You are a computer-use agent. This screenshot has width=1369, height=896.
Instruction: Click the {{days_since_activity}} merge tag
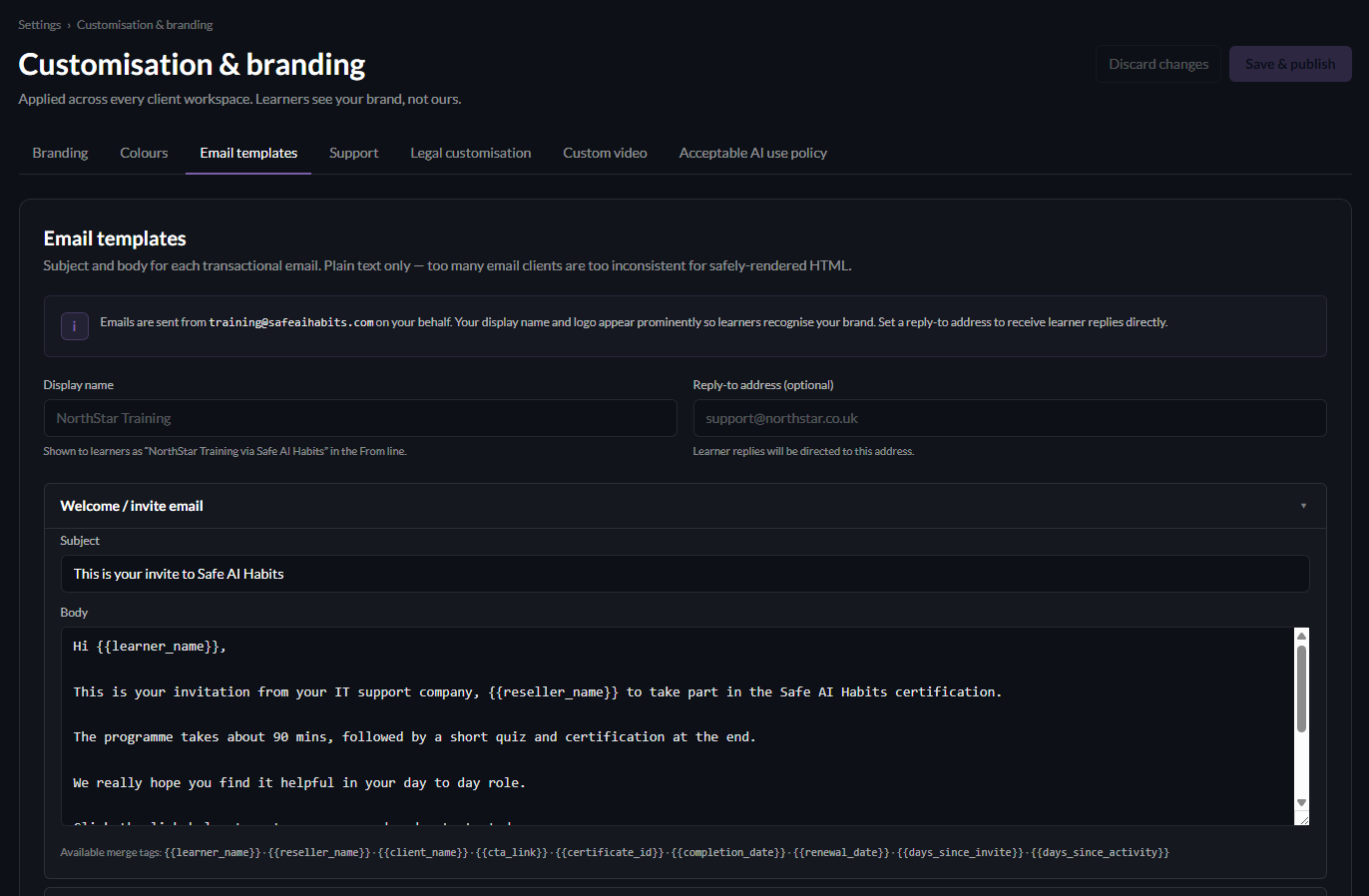pos(1100,852)
